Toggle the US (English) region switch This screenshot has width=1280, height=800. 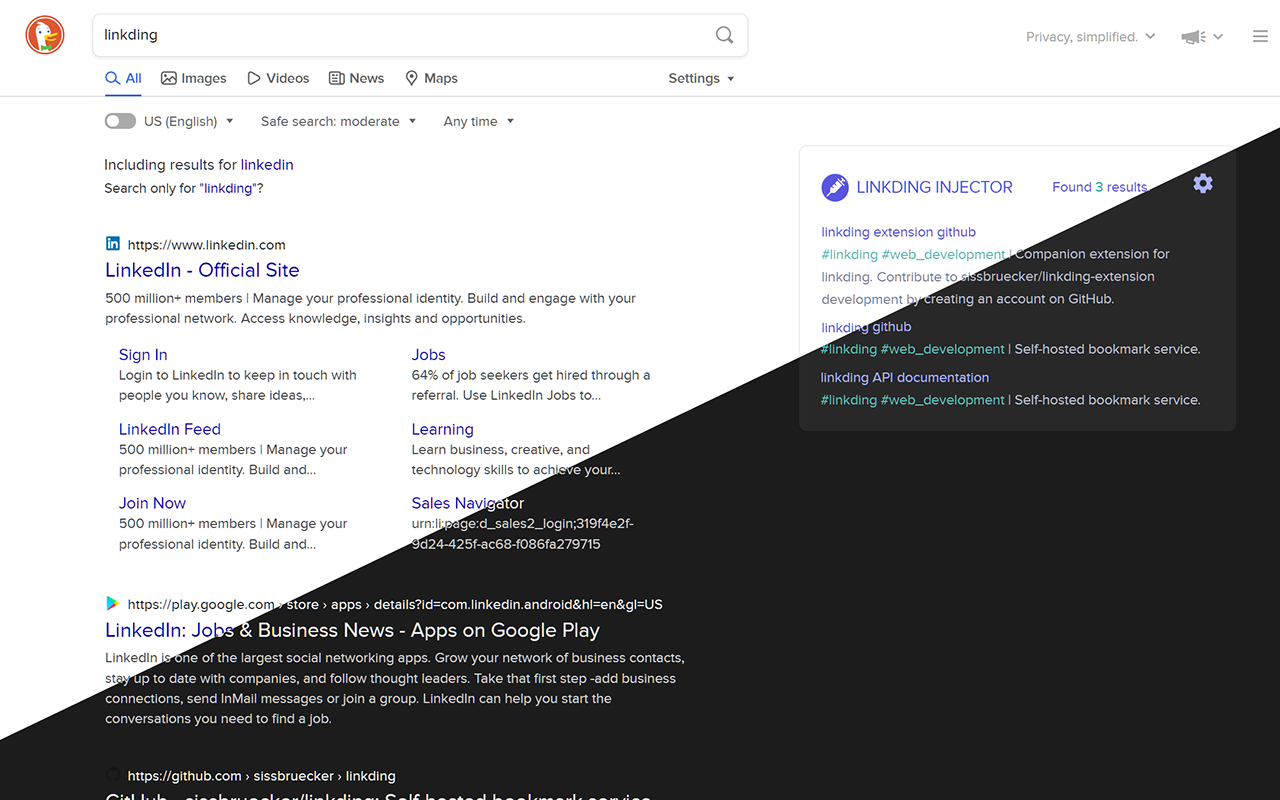pyautogui.click(x=120, y=120)
